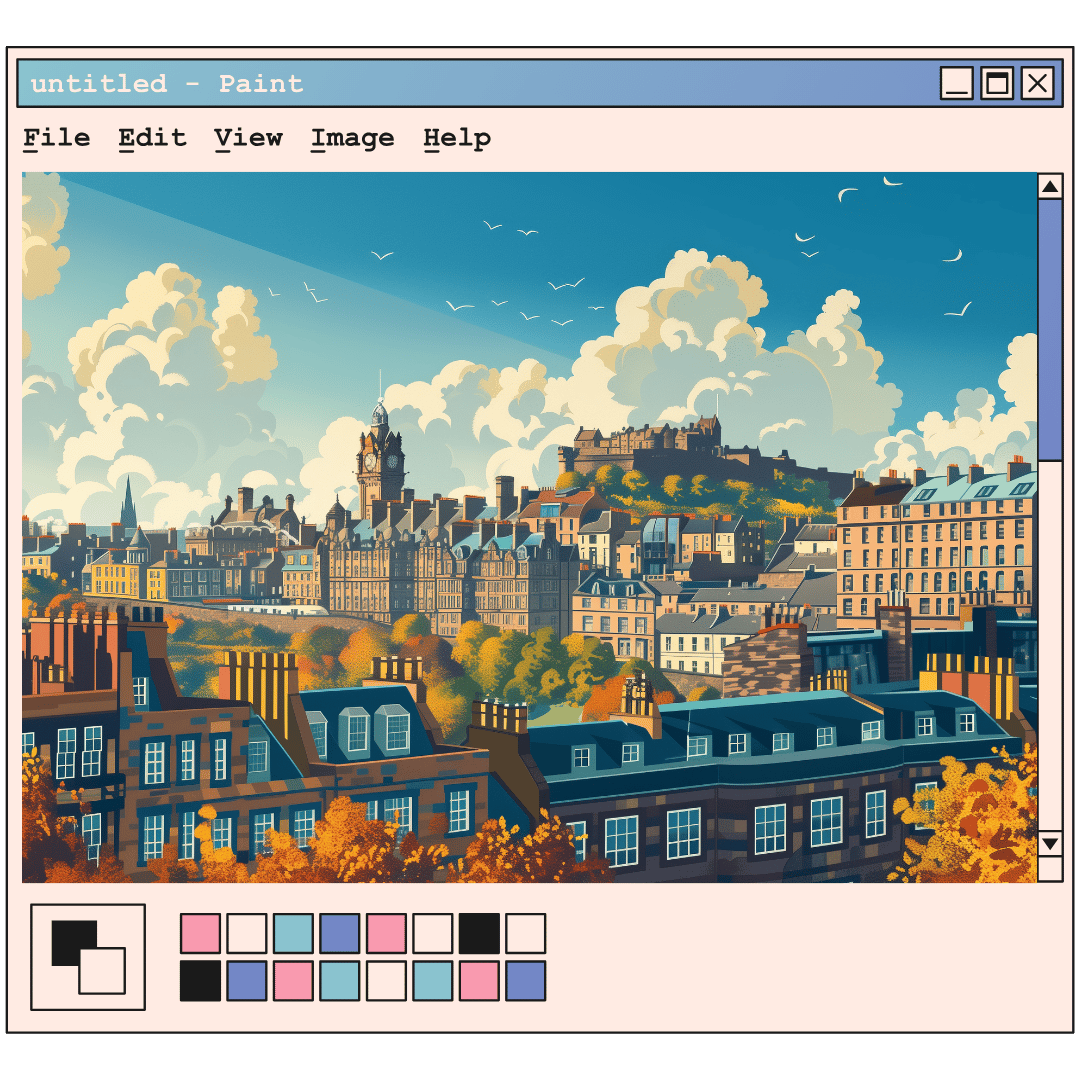This screenshot has width=1080, height=1080.
Task: Open the File menu
Action: pyautogui.click(x=56, y=138)
